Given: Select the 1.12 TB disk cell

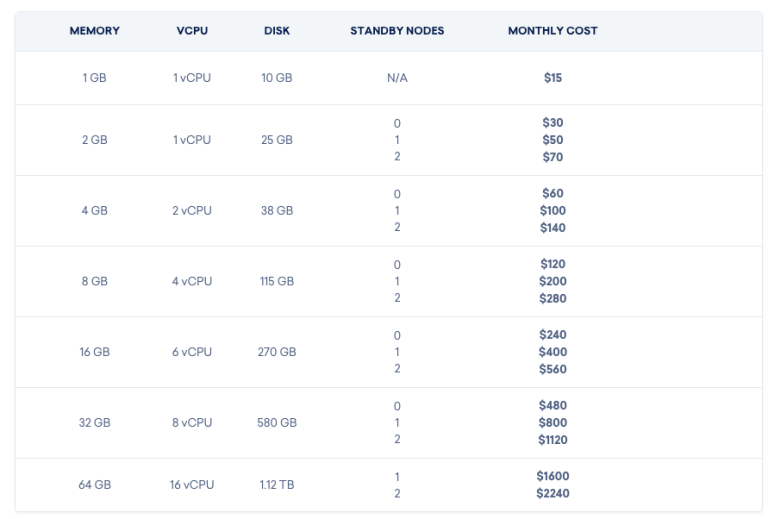Looking at the screenshot, I should click(277, 485).
